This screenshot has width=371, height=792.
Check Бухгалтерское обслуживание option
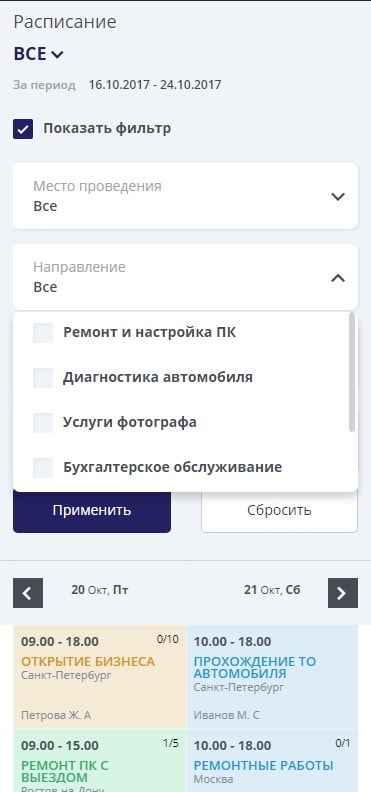tap(43, 467)
